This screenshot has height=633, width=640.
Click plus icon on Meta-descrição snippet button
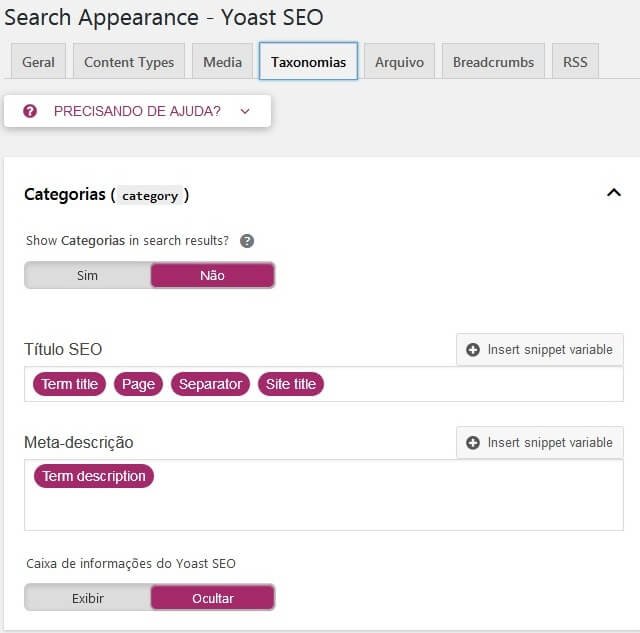click(x=473, y=443)
